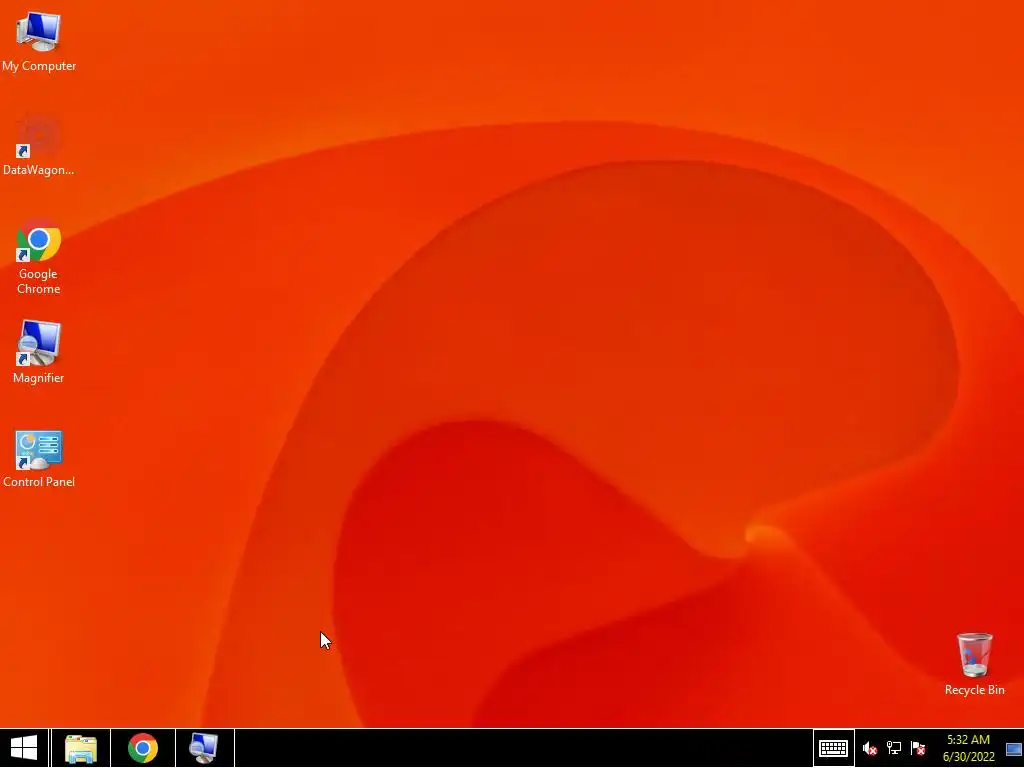1024x768 pixels.
Task: Select the Recycle Bin icon
Action: point(974,664)
